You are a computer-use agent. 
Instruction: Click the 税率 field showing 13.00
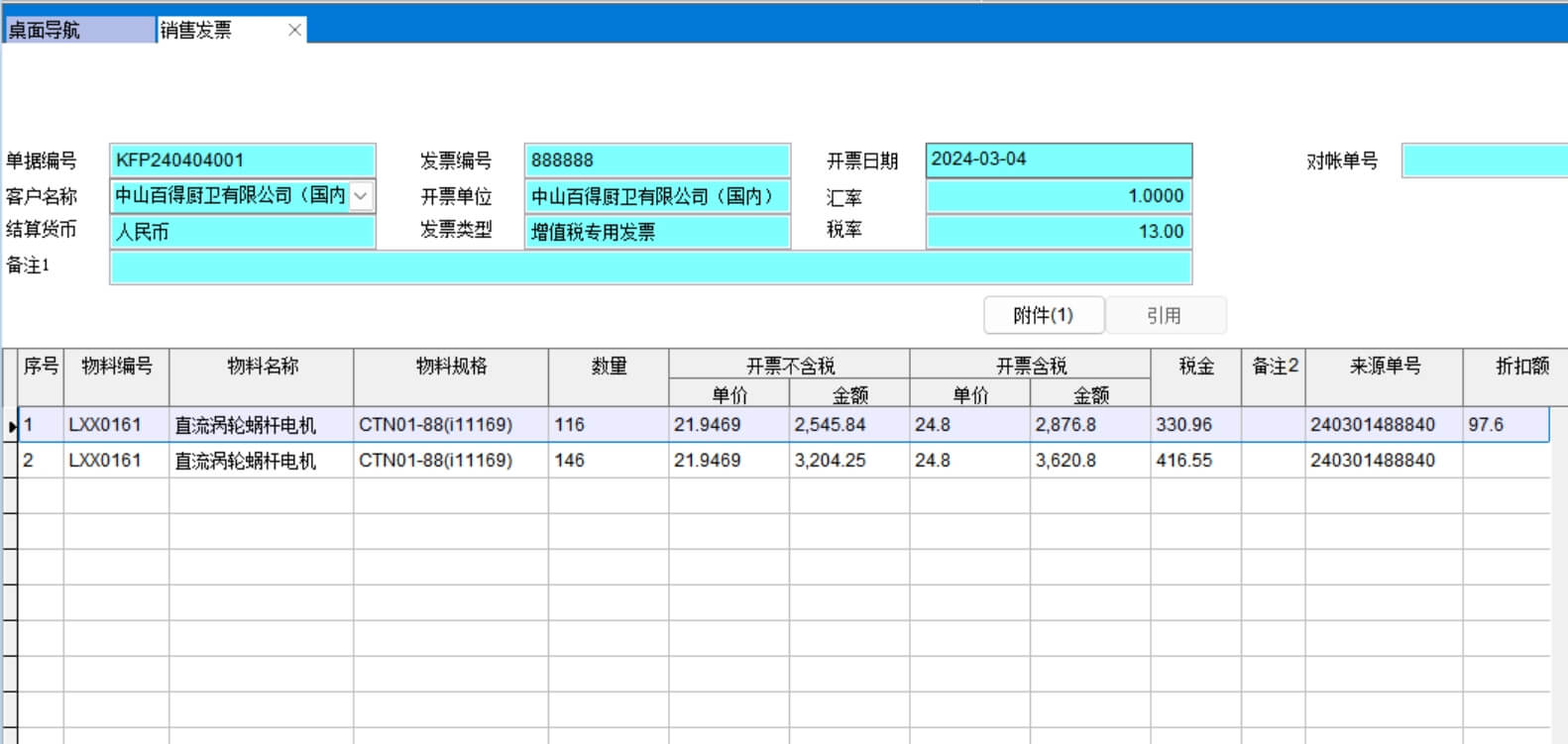(x=1058, y=232)
